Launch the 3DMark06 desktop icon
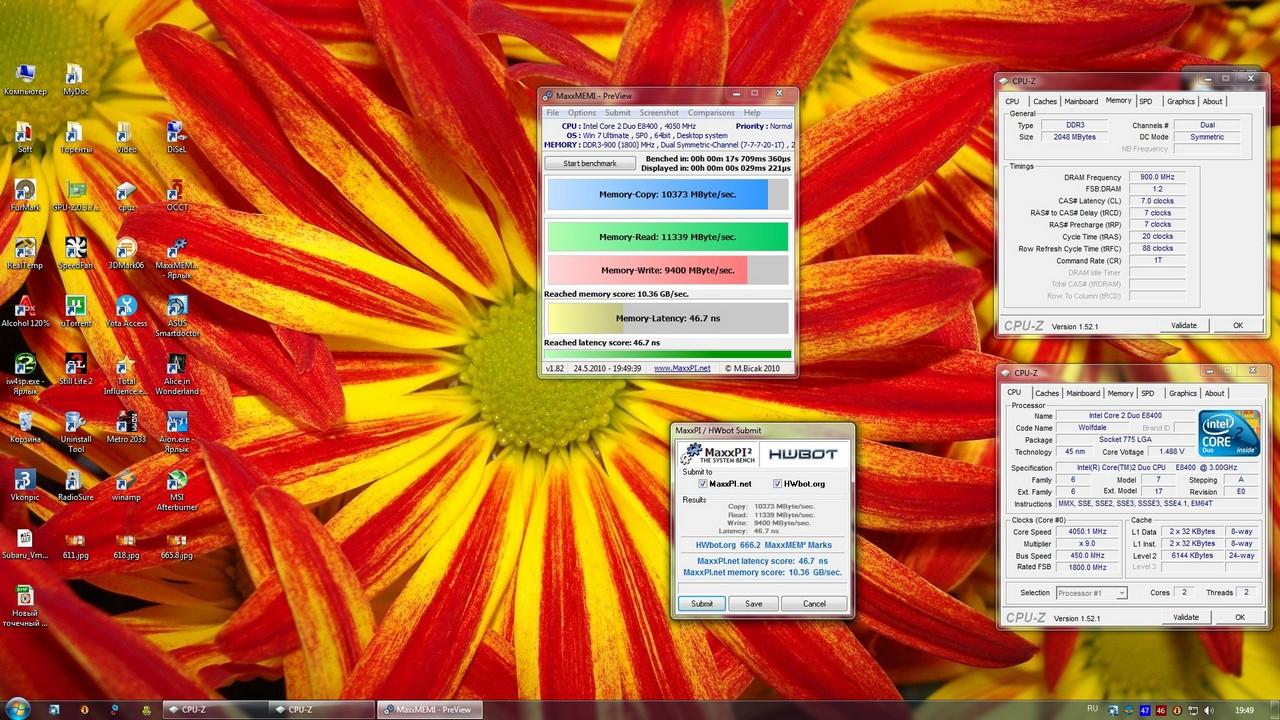This screenshot has width=1280, height=720. point(126,253)
